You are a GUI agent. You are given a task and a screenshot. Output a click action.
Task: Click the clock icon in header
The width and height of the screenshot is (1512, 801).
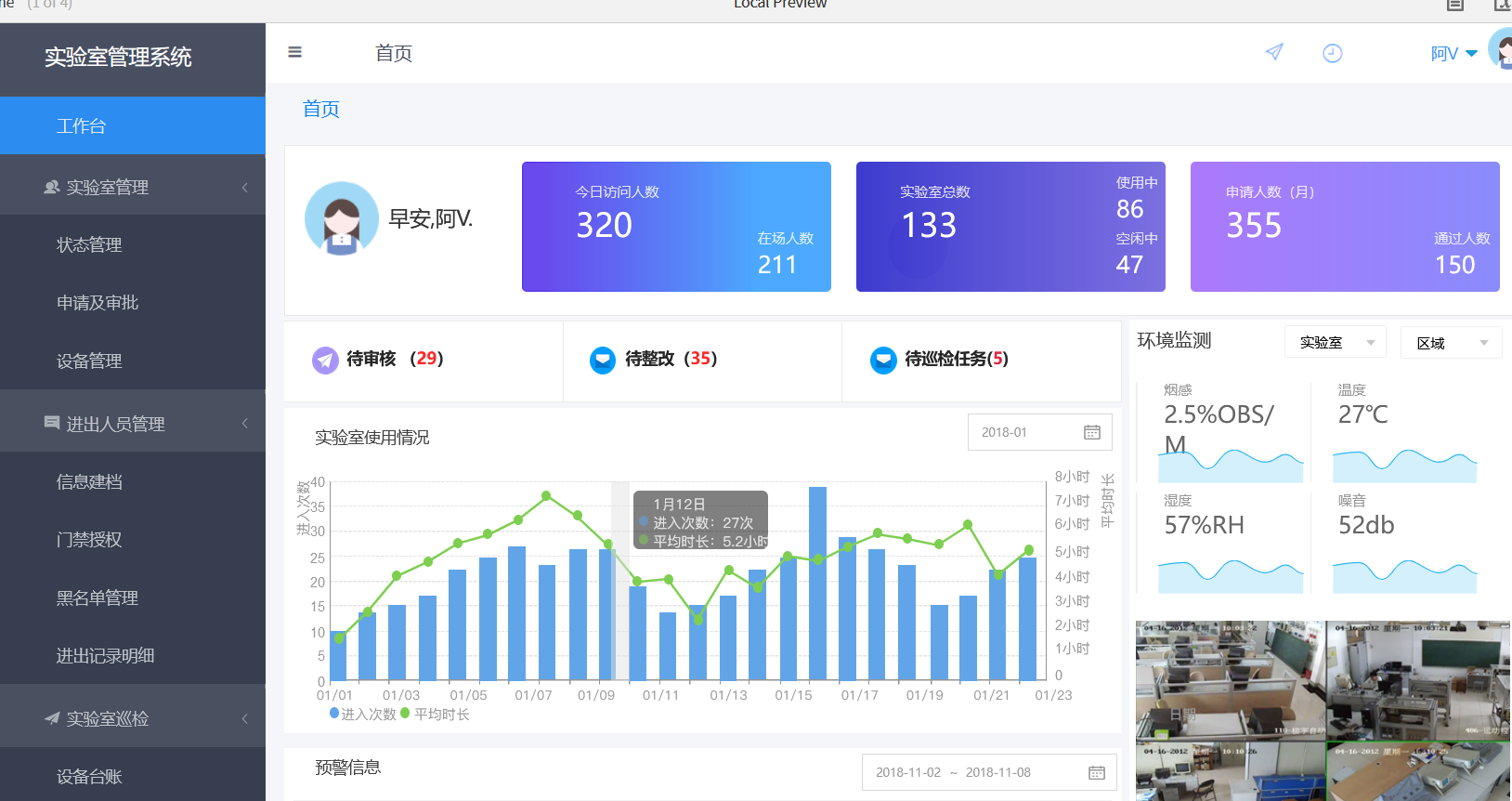pos(1332,53)
